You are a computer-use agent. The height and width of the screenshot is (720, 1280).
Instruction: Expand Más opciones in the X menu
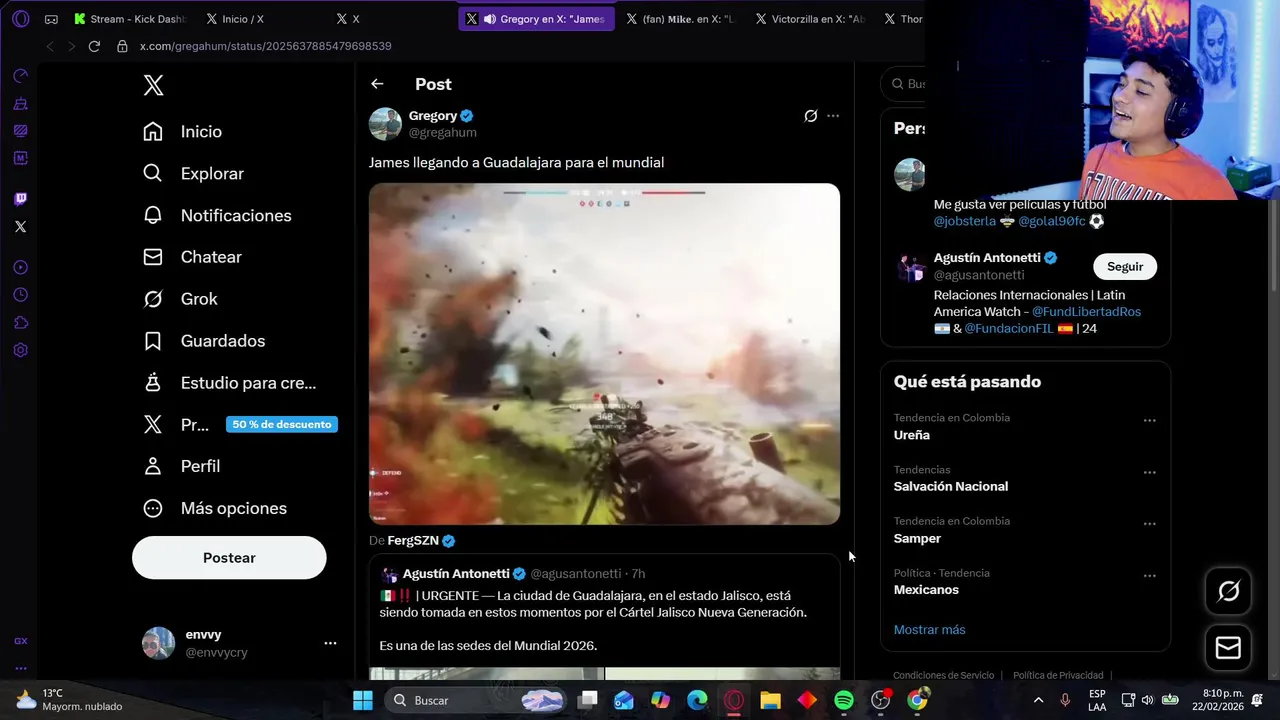(x=215, y=508)
